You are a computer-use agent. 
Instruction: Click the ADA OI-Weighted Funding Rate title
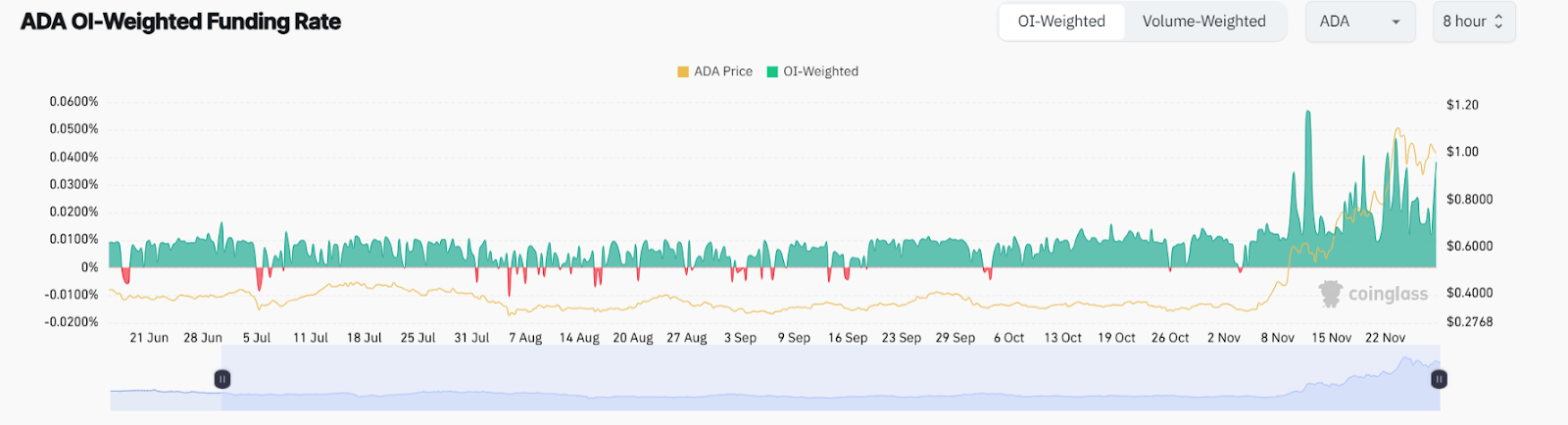[181, 22]
